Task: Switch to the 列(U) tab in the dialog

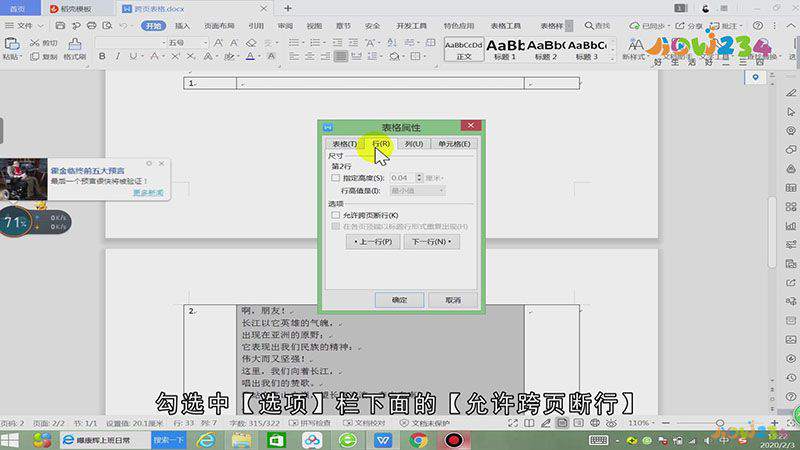Action: pos(414,144)
